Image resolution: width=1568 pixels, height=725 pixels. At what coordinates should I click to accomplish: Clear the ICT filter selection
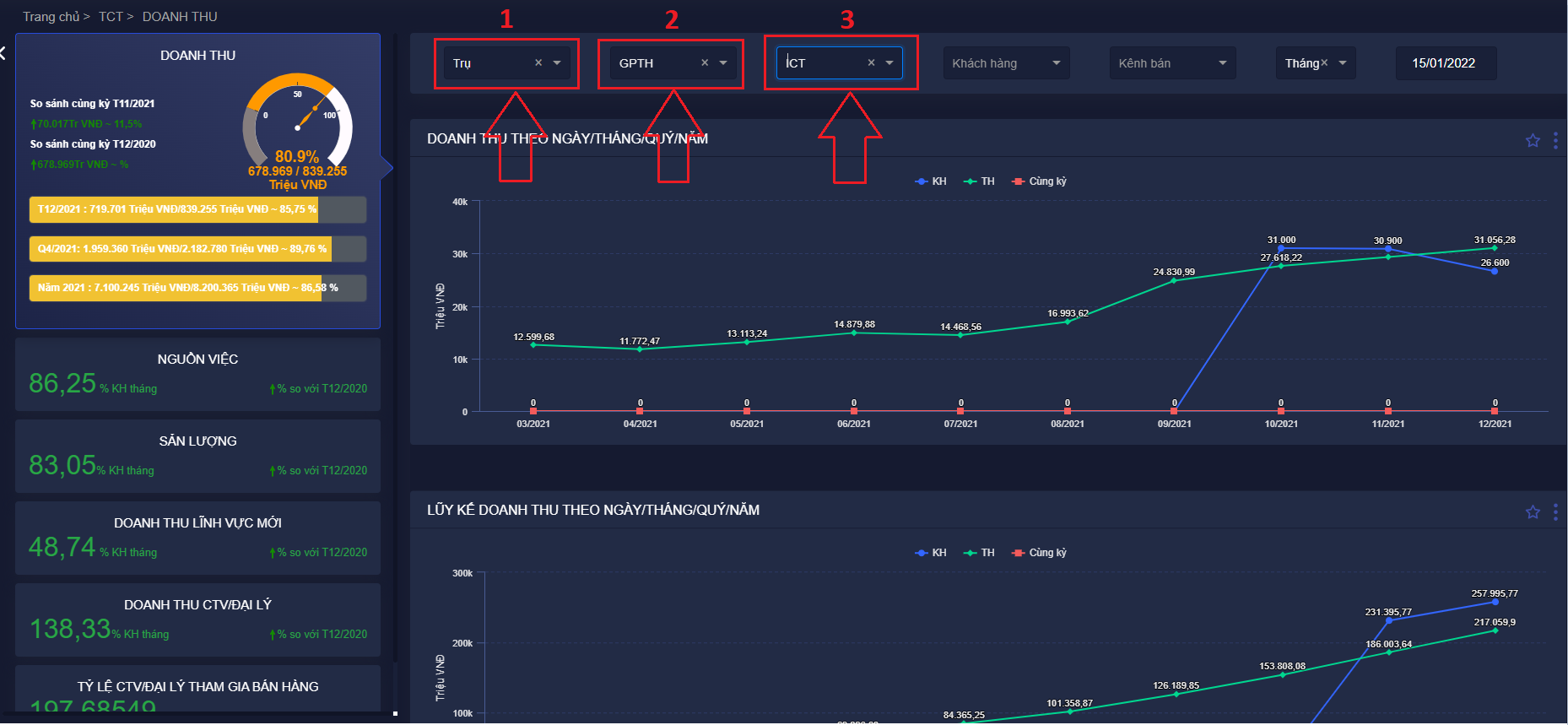coord(871,62)
